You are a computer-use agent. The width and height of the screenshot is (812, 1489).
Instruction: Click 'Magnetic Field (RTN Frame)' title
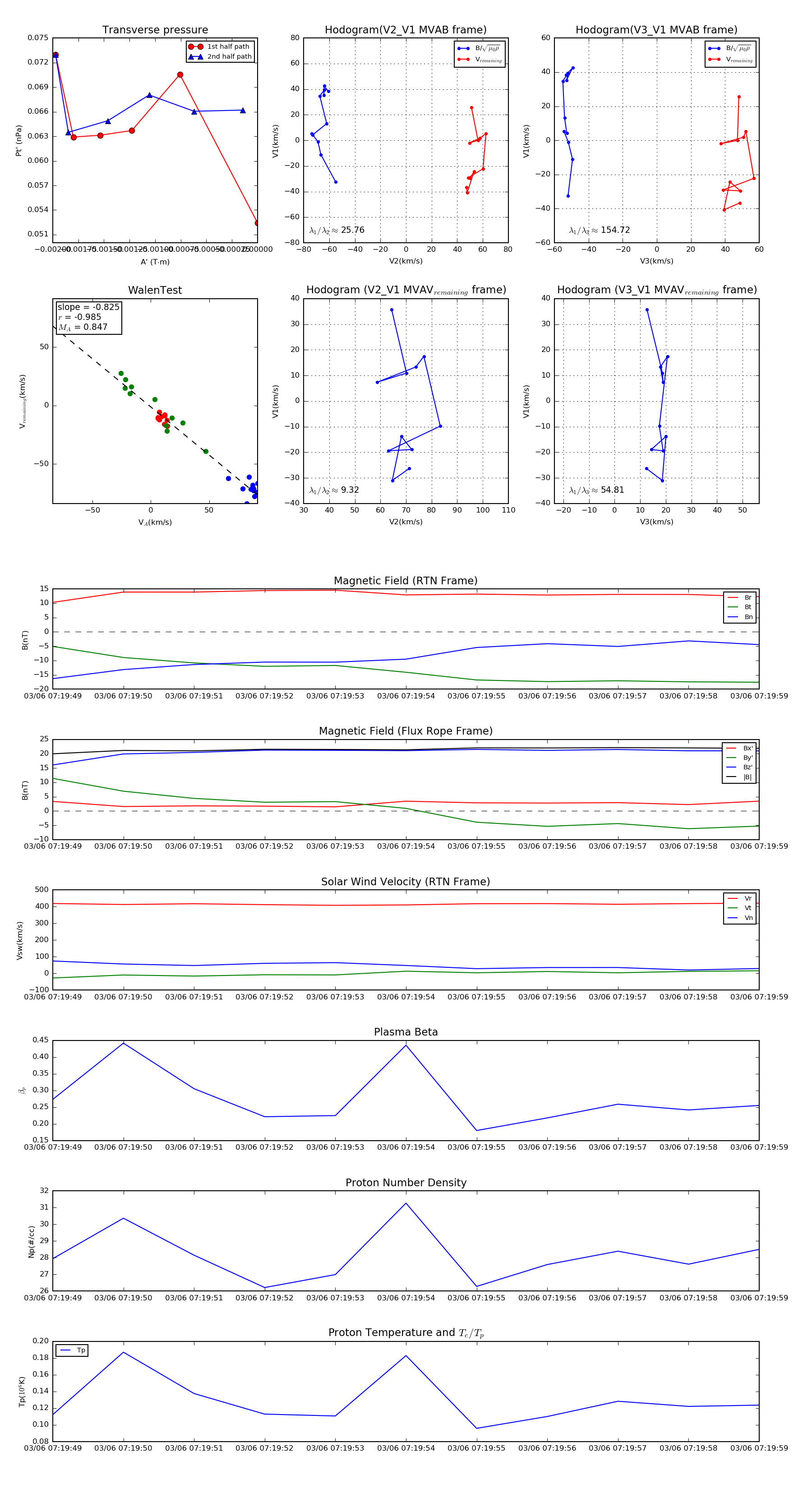pyautogui.click(x=406, y=581)
